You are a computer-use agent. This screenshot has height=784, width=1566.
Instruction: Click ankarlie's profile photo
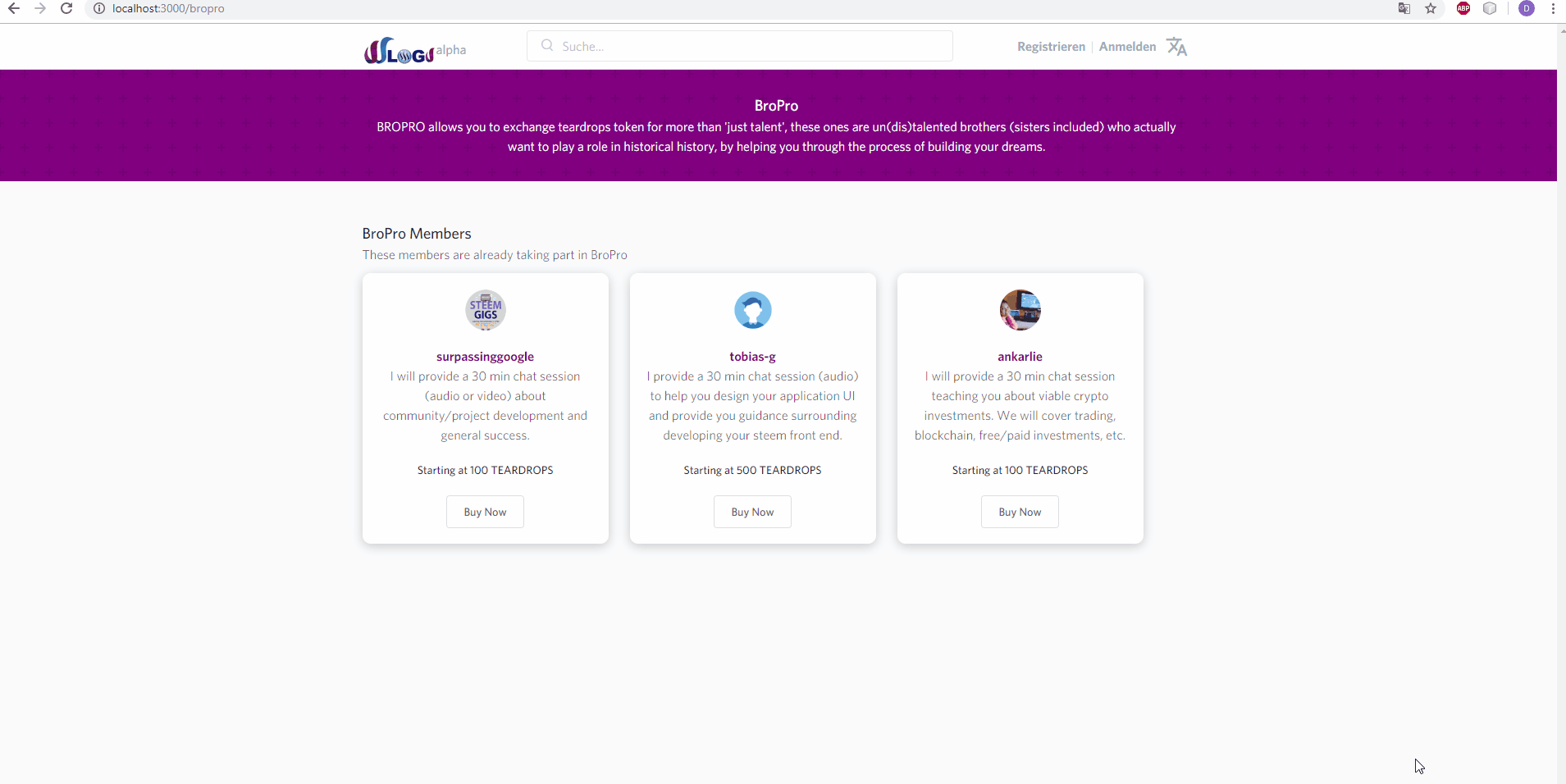point(1020,310)
